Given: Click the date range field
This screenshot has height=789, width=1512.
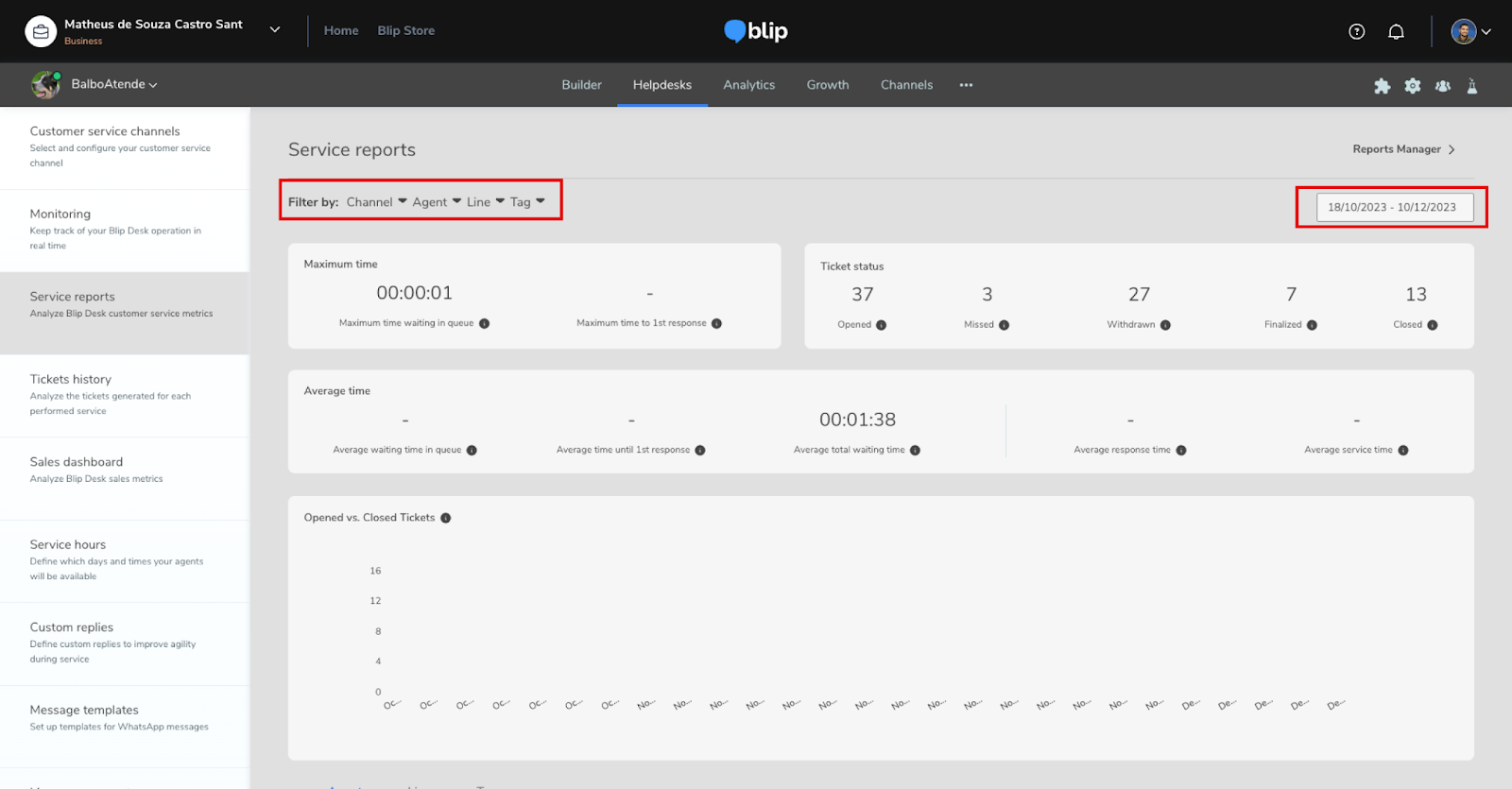Looking at the screenshot, I should tap(1394, 207).
